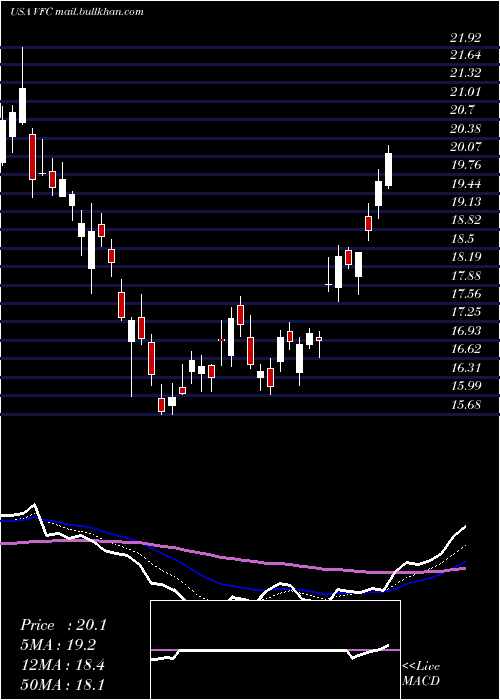Image resolution: width=500 pixels, height=700 pixels.
Task: Click the 19.13 price label
Action: click(465, 202)
